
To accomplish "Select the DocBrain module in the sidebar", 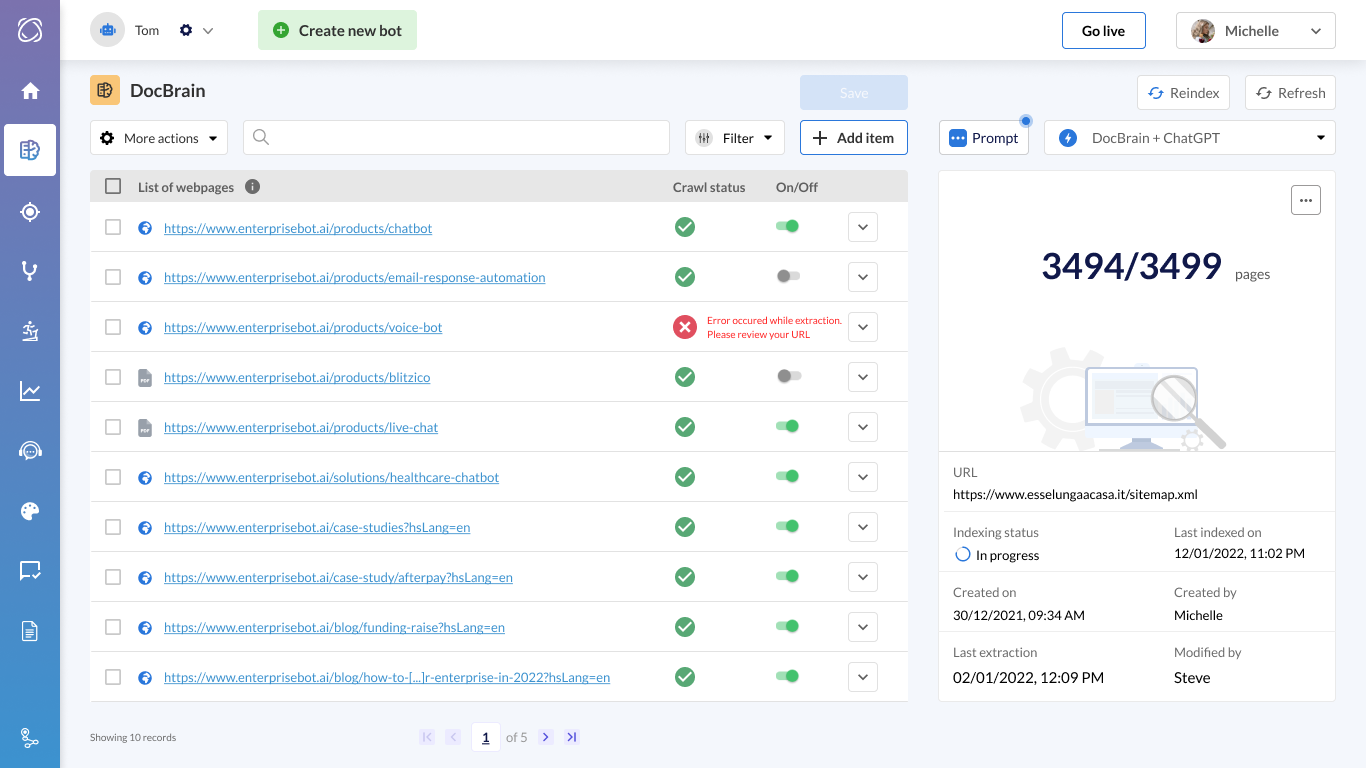I will click(x=29, y=150).
